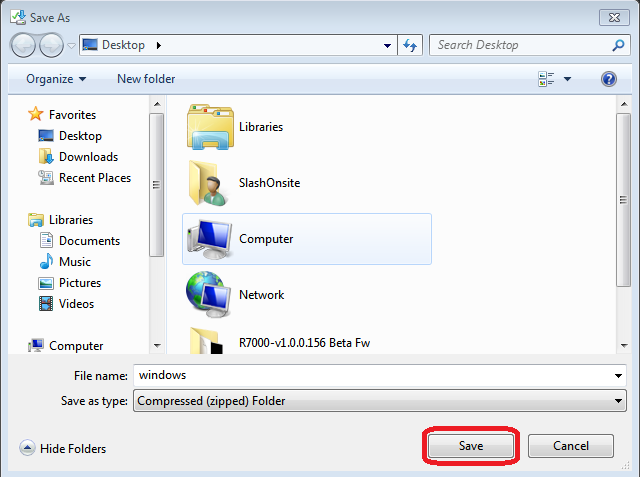Select Documents library in navigation pane
This screenshot has width=640, height=477.
[89, 241]
